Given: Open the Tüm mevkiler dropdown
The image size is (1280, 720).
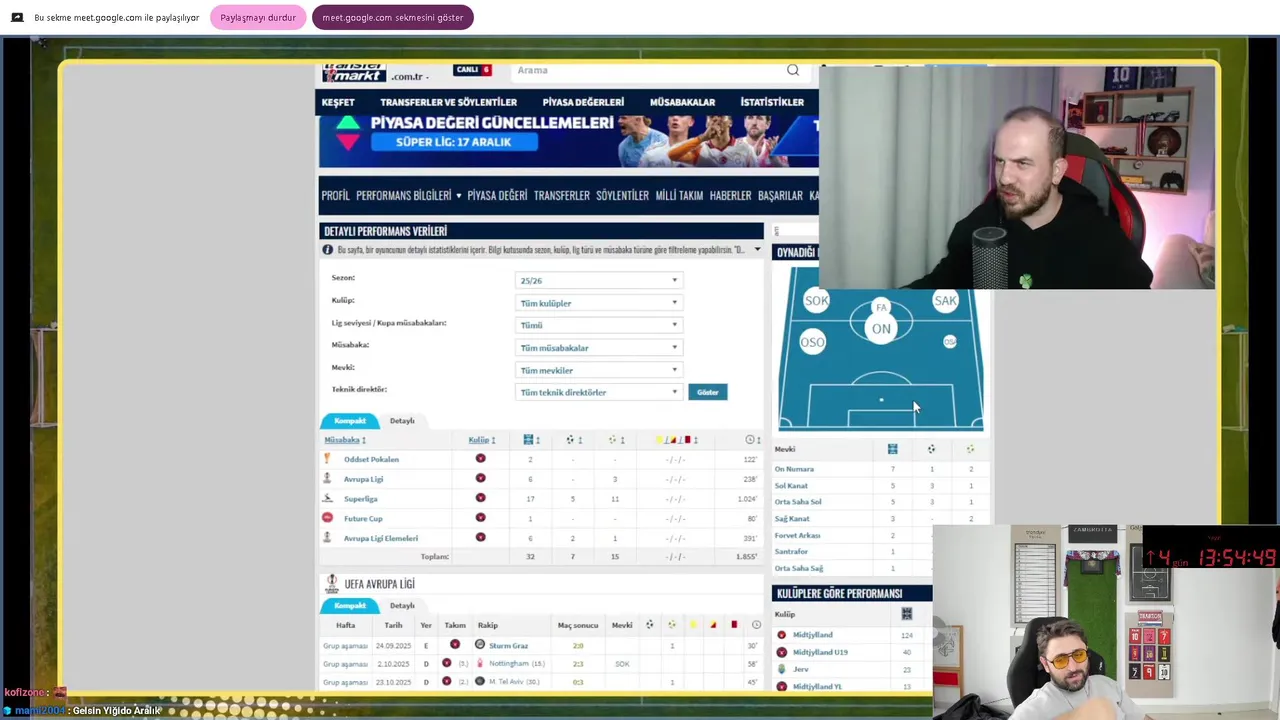Looking at the screenshot, I should (x=598, y=370).
